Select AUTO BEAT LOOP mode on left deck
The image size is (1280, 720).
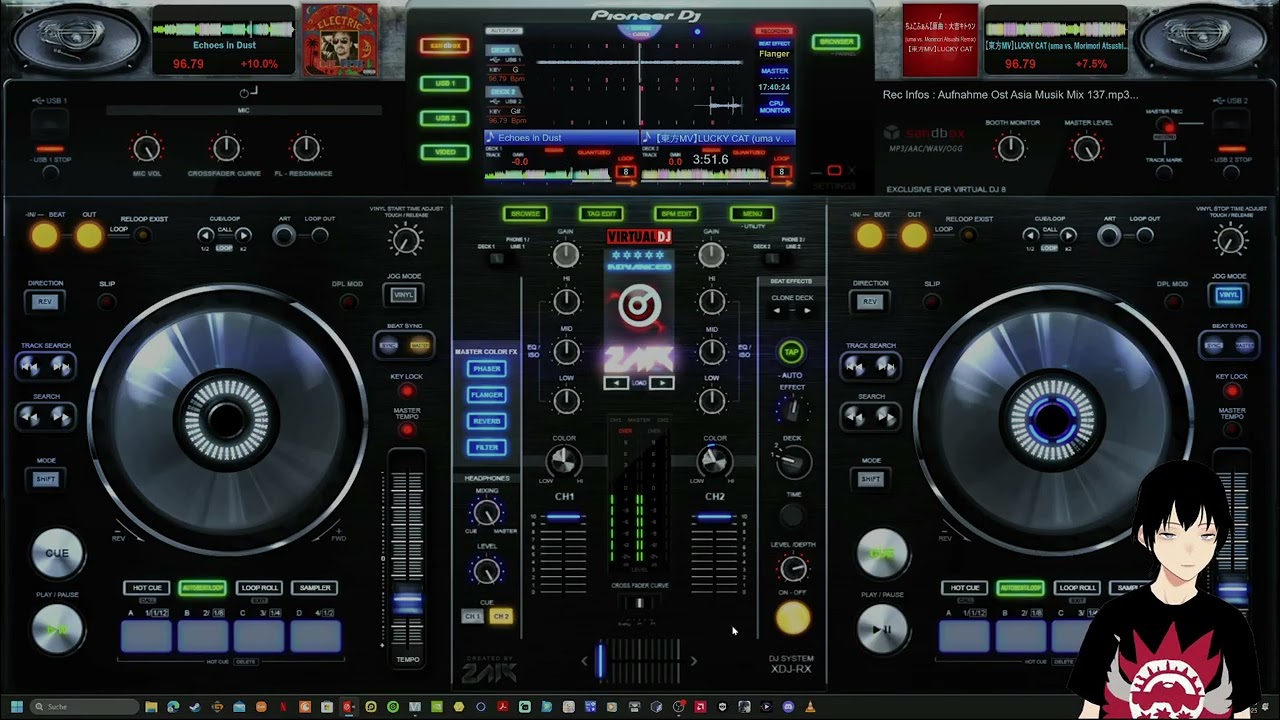click(x=202, y=588)
